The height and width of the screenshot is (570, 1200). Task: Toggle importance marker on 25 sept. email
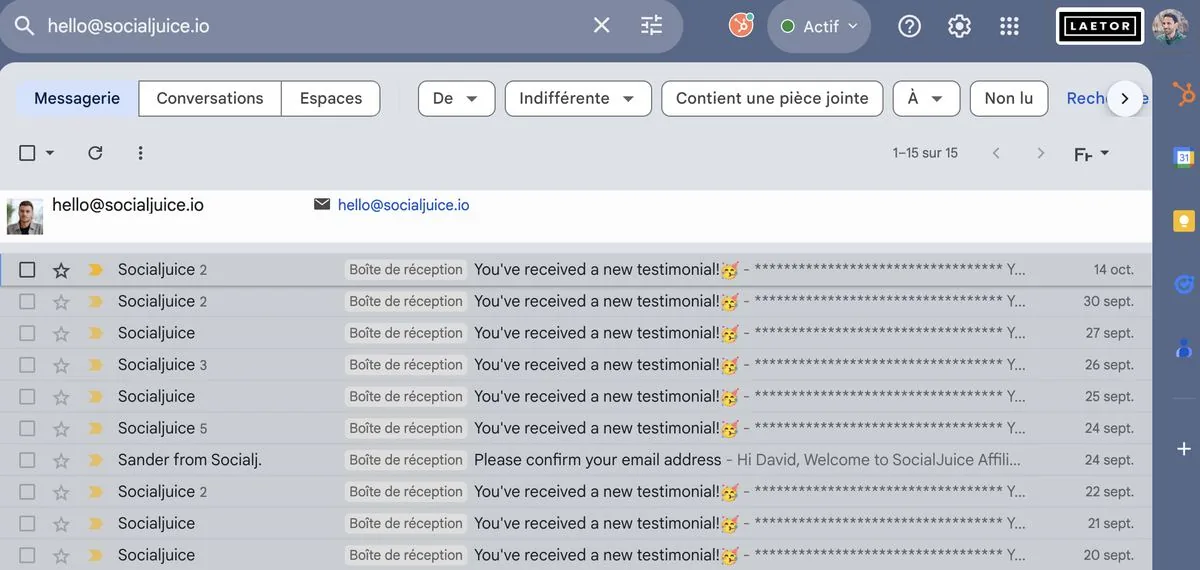tap(96, 397)
